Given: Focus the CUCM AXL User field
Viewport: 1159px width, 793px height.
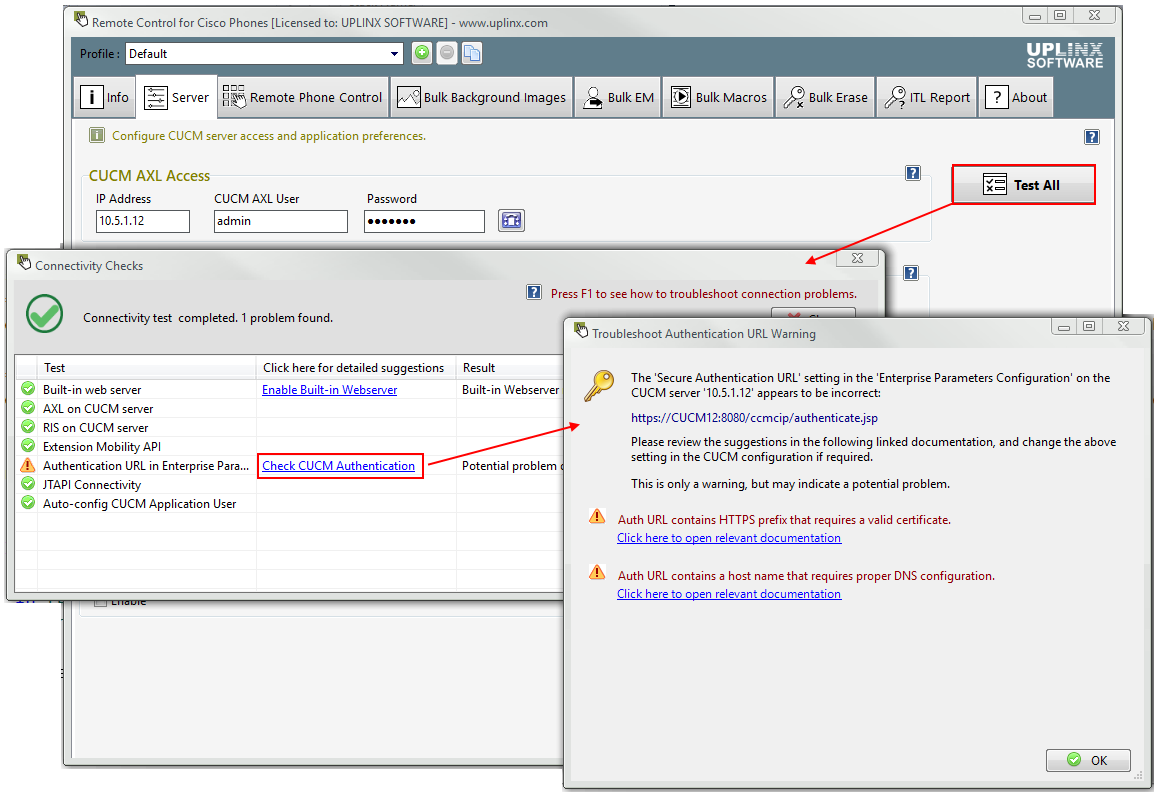Looking at the screenshot, I should tap(281, 221).
